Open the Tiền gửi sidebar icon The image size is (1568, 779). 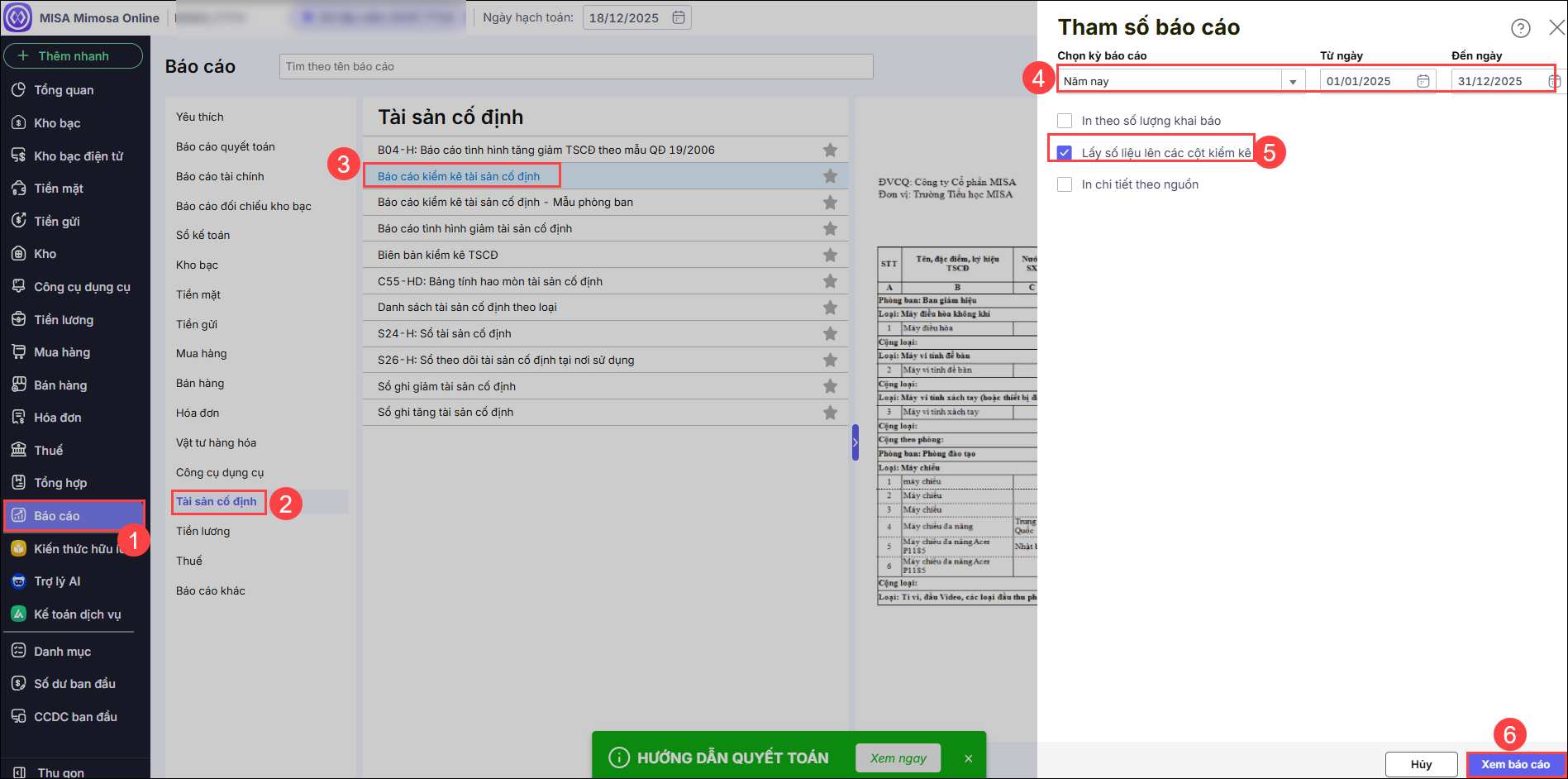[x=18, y=221]
